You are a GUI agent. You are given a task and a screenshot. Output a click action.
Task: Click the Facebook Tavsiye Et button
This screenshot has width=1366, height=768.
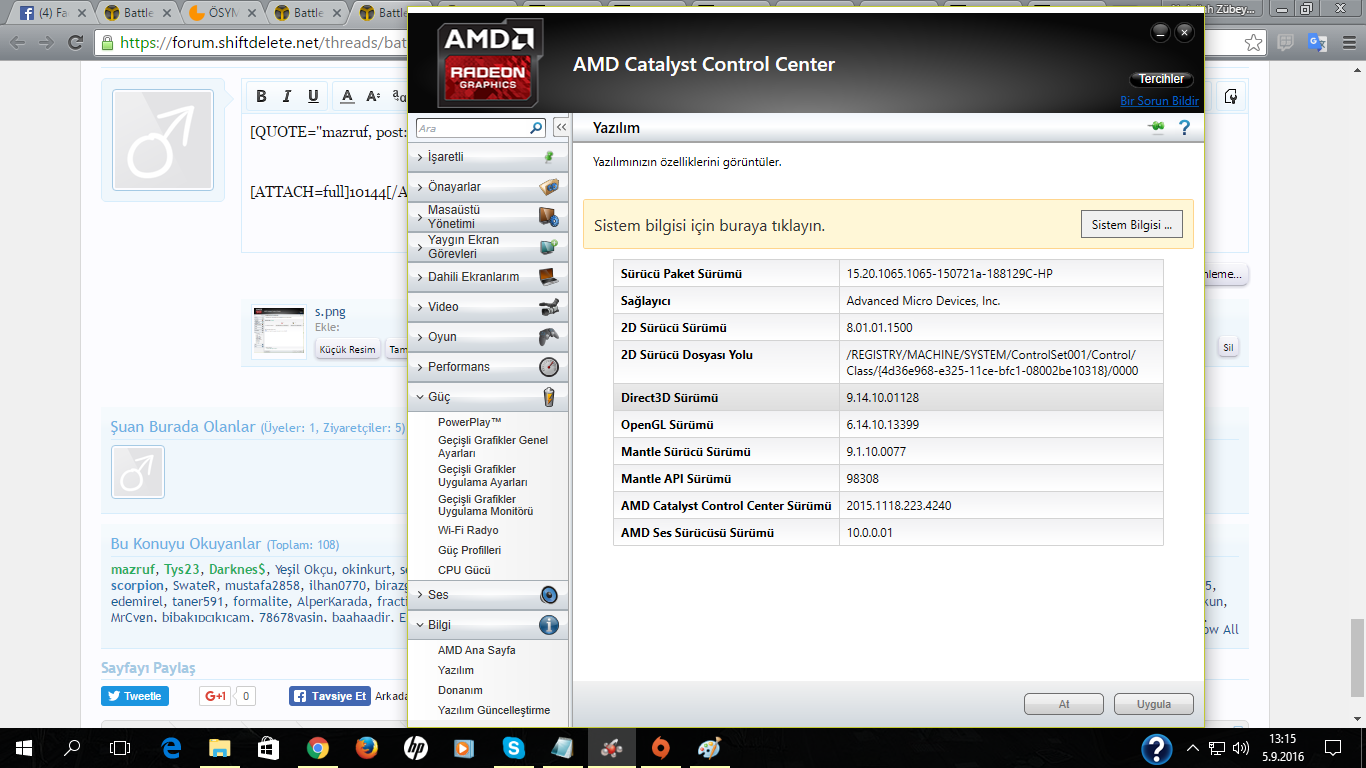tap(329, 696)
